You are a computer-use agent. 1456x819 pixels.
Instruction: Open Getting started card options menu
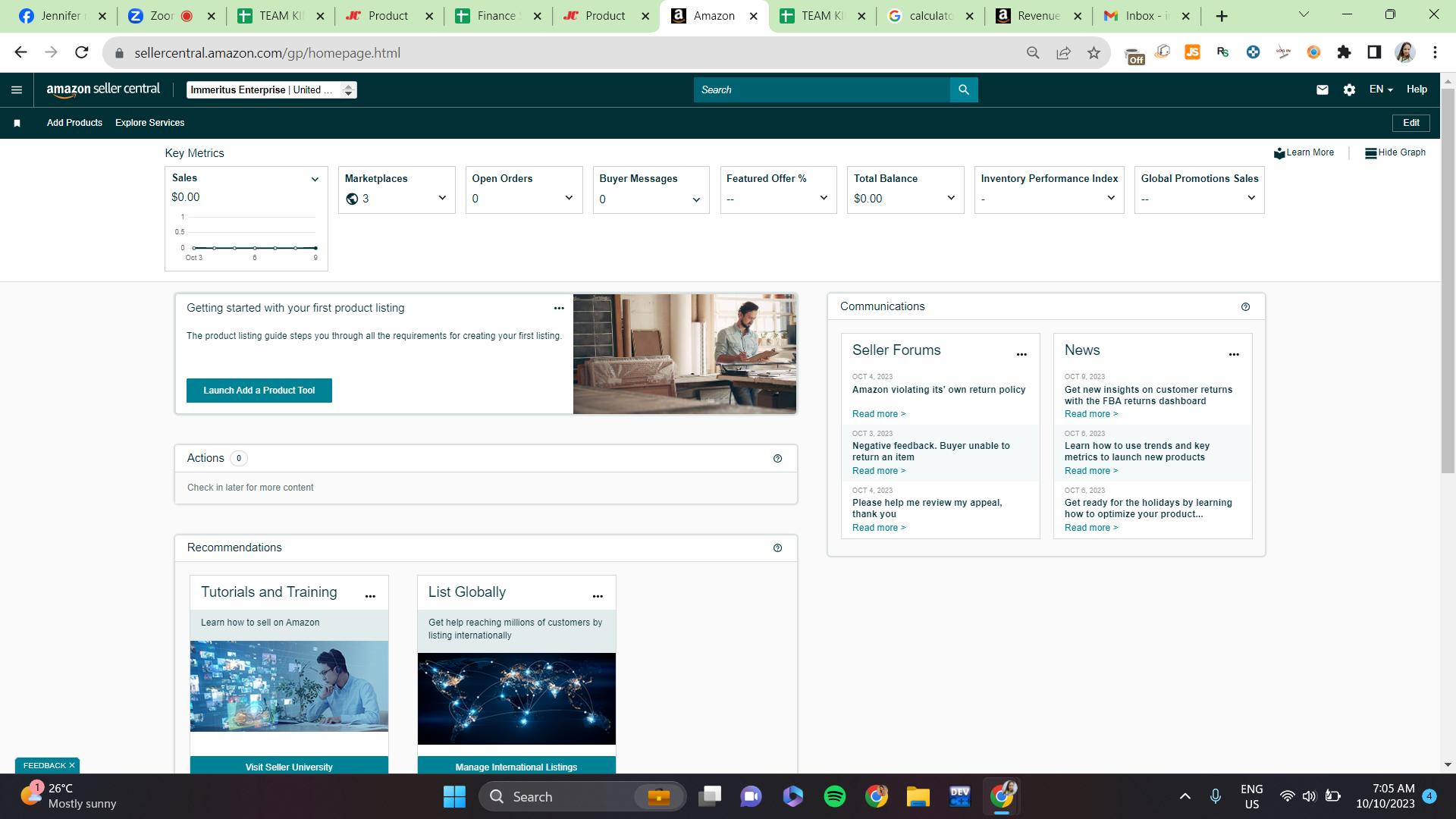pos(559,308)
